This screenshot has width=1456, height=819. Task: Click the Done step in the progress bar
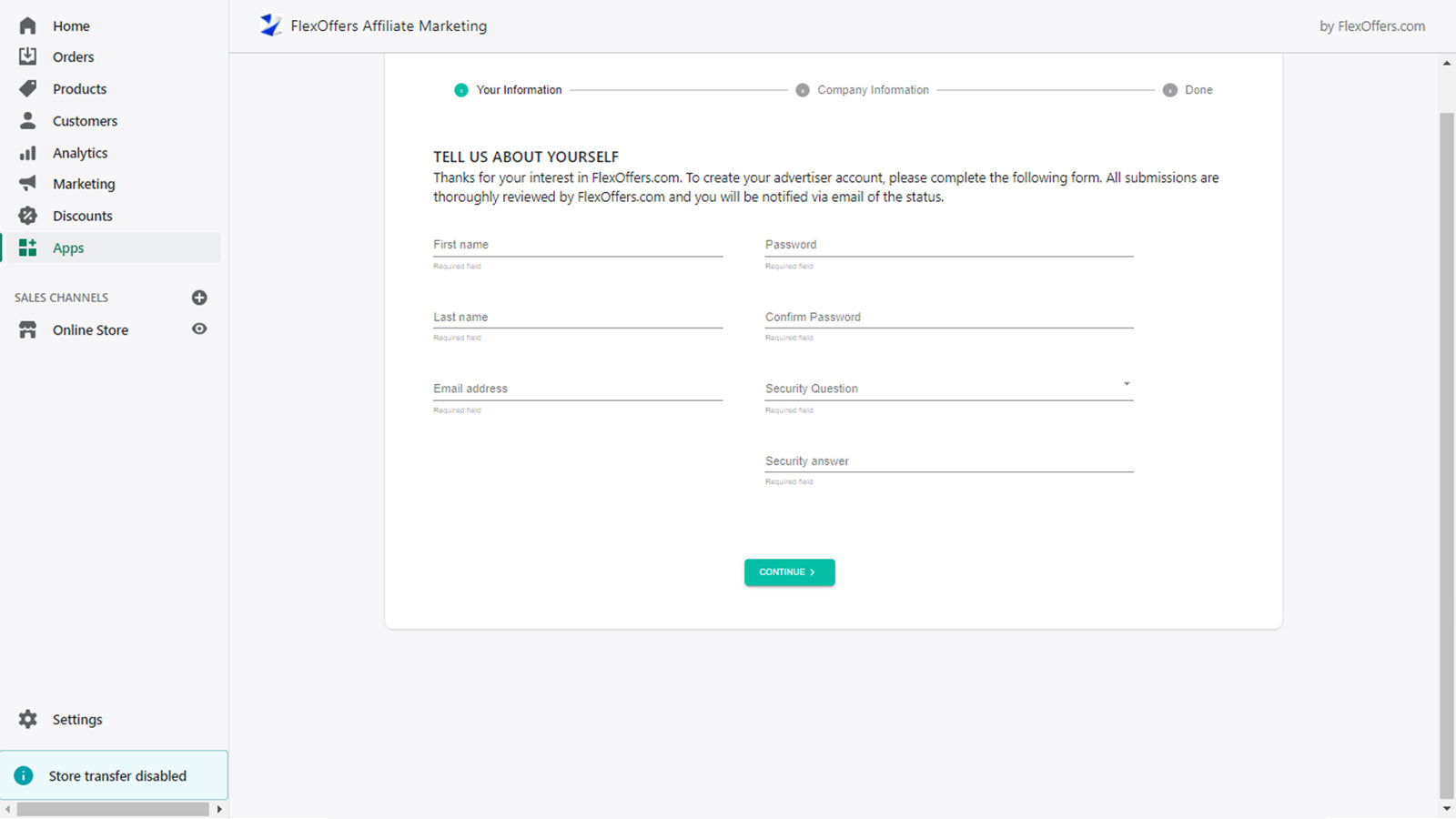tap(1170, 89)
